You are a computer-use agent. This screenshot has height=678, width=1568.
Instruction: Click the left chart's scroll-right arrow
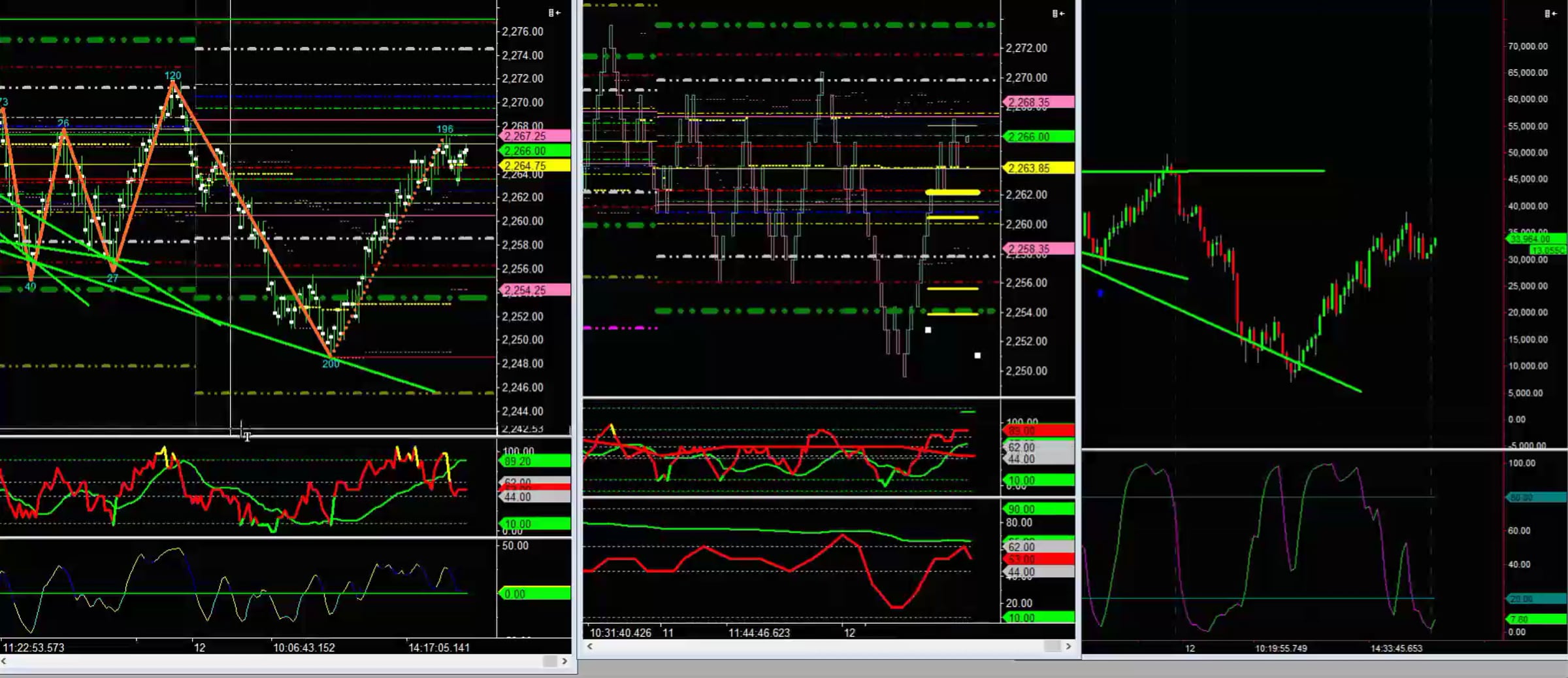tap(564, 661)
